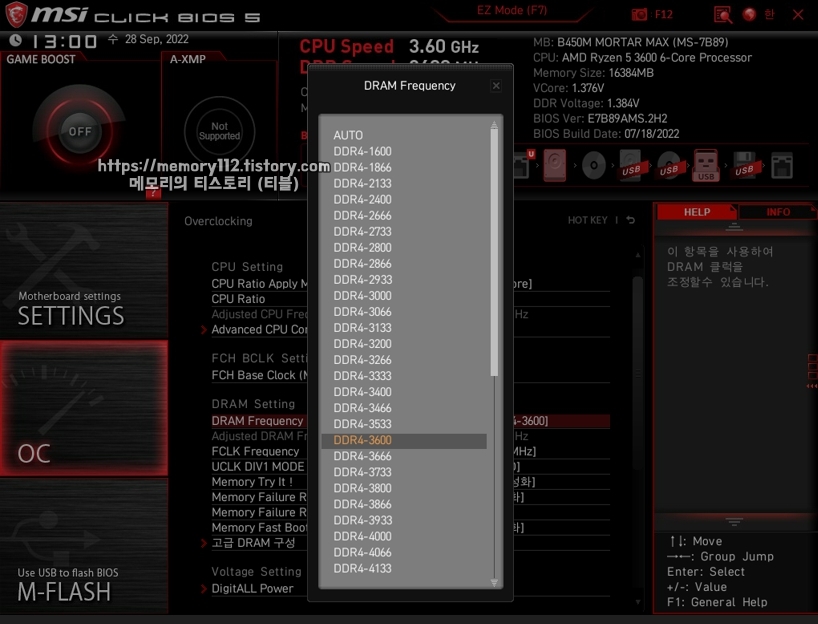Image resolution: width=818 pixels, height=624 pixels.
Task: Choose DDR4-2133 frequency option
Action: 363,183
